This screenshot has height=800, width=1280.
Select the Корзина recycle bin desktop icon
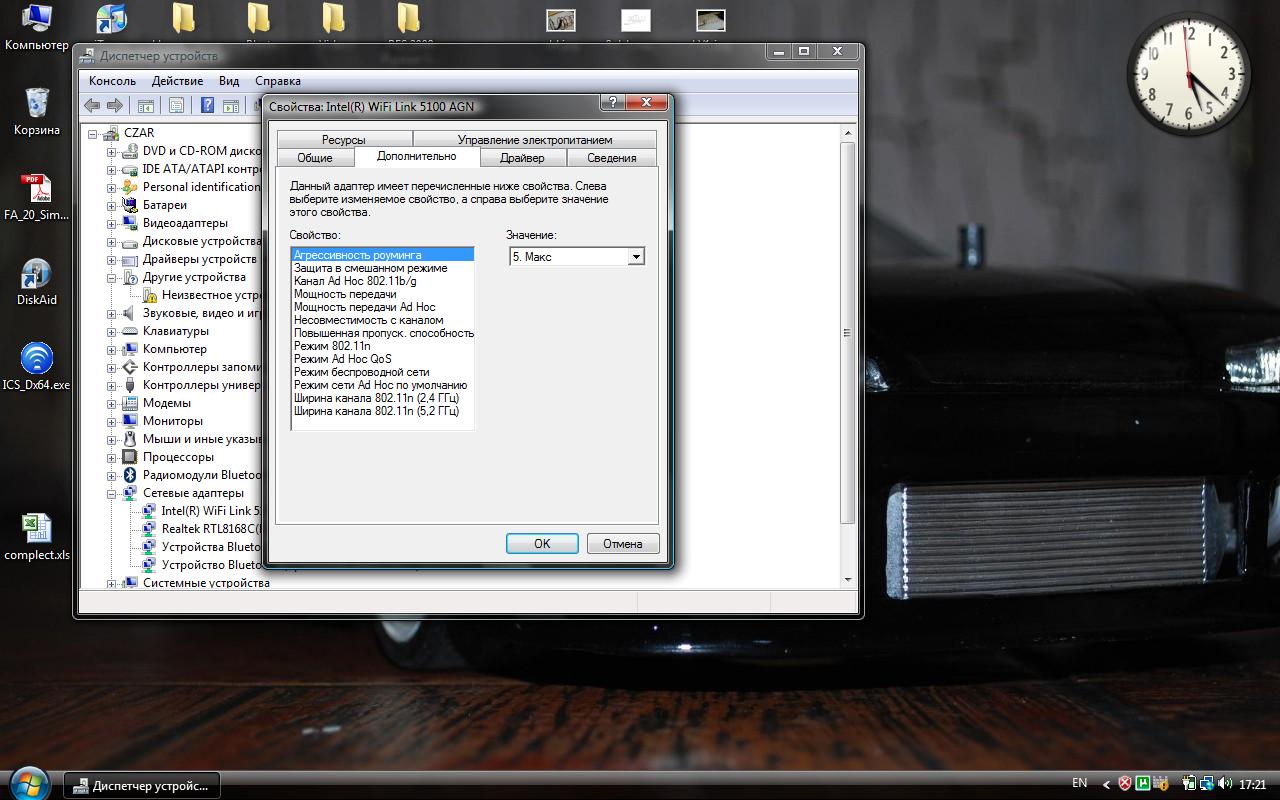pyautogui.click(x=37, y=111)
